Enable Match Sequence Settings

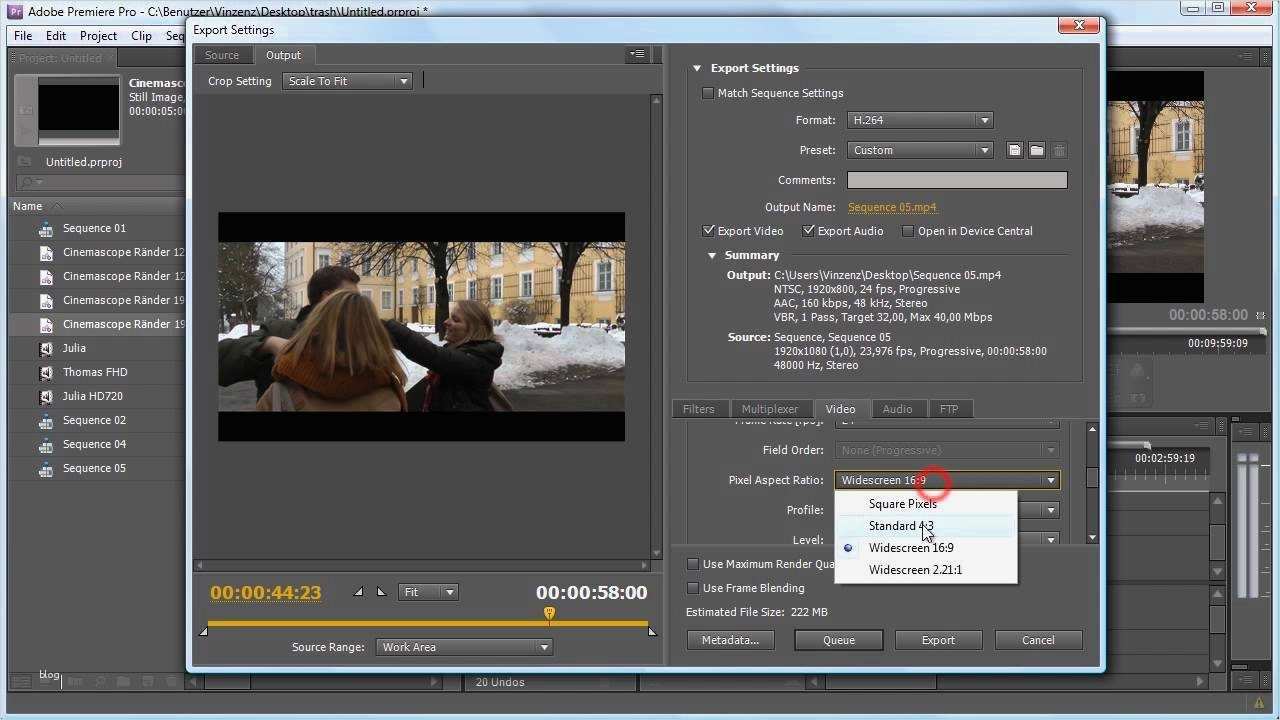coord(708,92)
